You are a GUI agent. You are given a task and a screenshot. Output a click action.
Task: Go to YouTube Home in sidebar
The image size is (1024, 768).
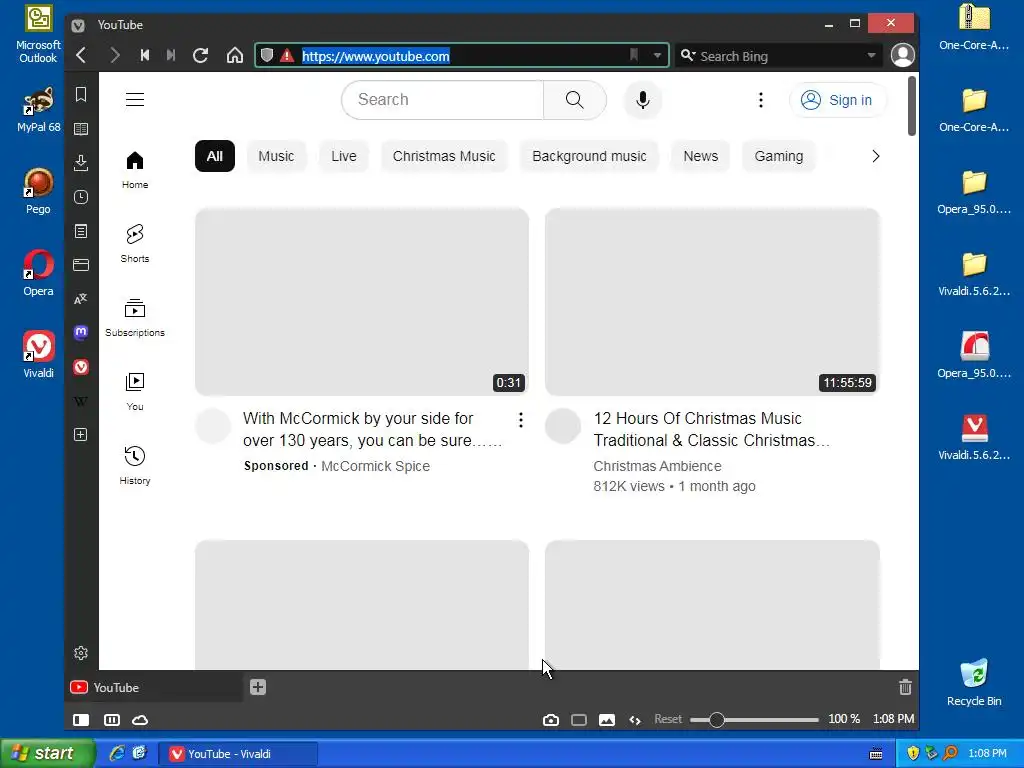(135, 170)
